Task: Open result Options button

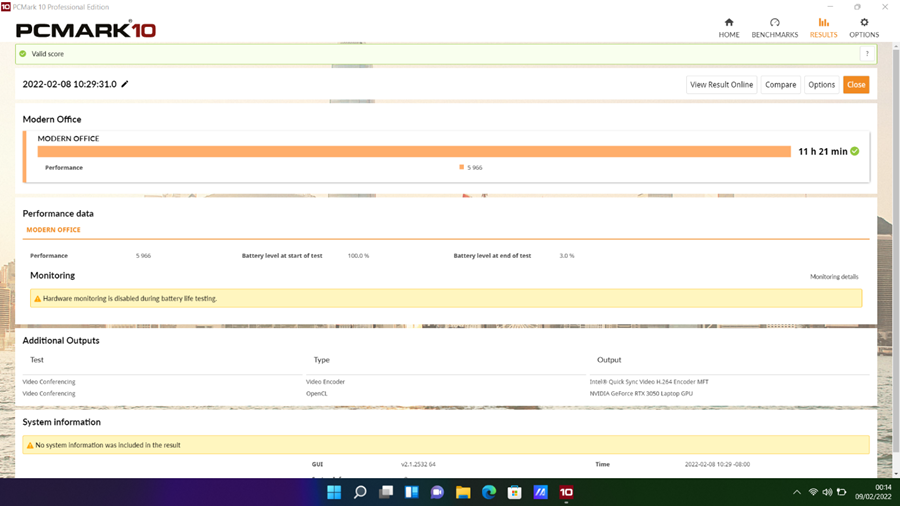Action: tap(821, 85)
